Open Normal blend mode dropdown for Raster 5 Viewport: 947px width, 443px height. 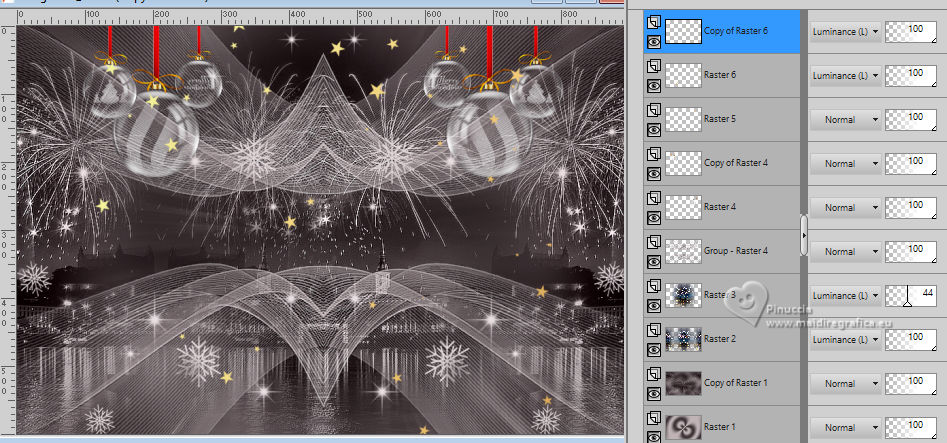pyautogui.click(x=845, y=120)
